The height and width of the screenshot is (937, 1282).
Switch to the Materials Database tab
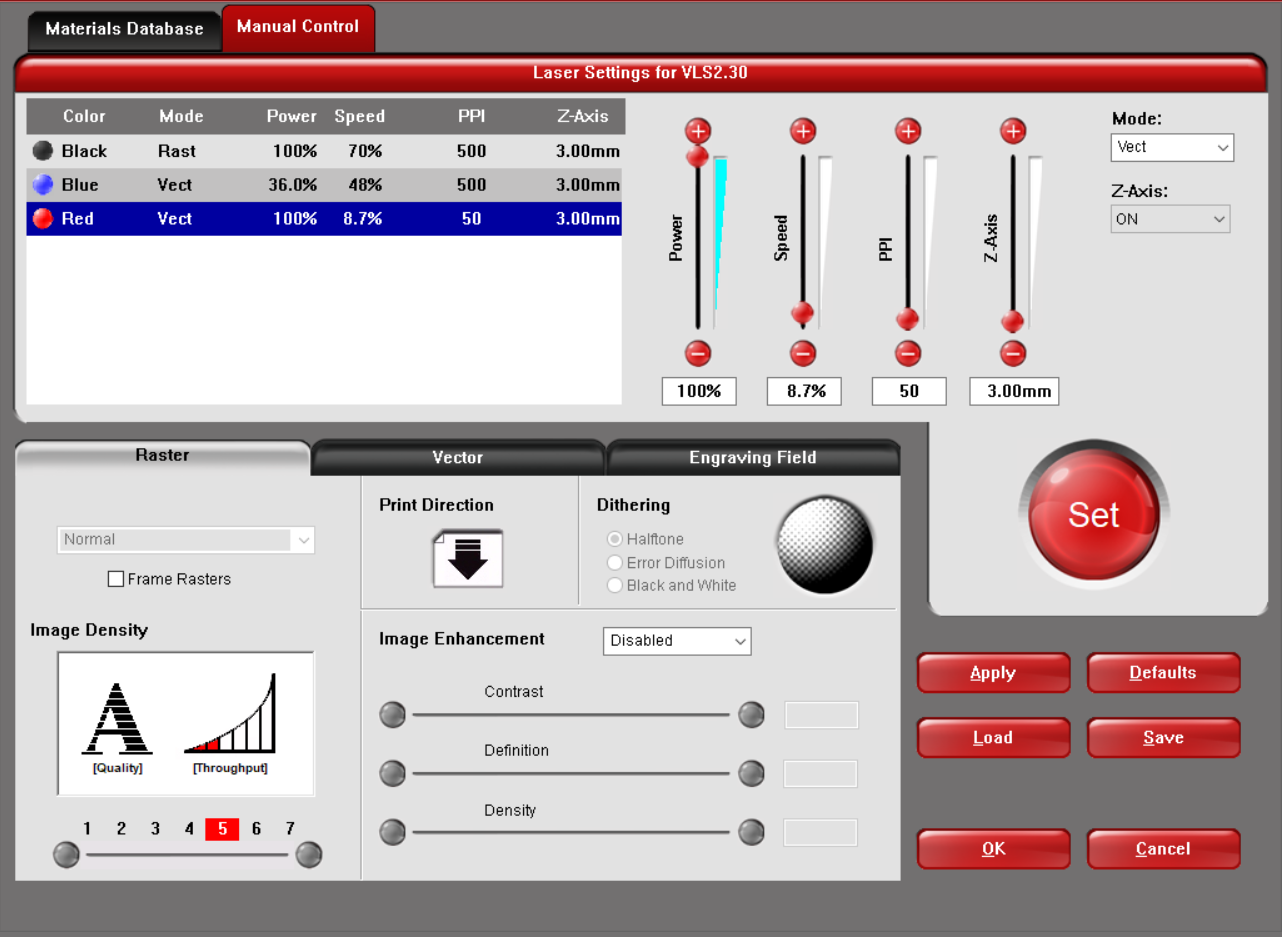(124, 29)
